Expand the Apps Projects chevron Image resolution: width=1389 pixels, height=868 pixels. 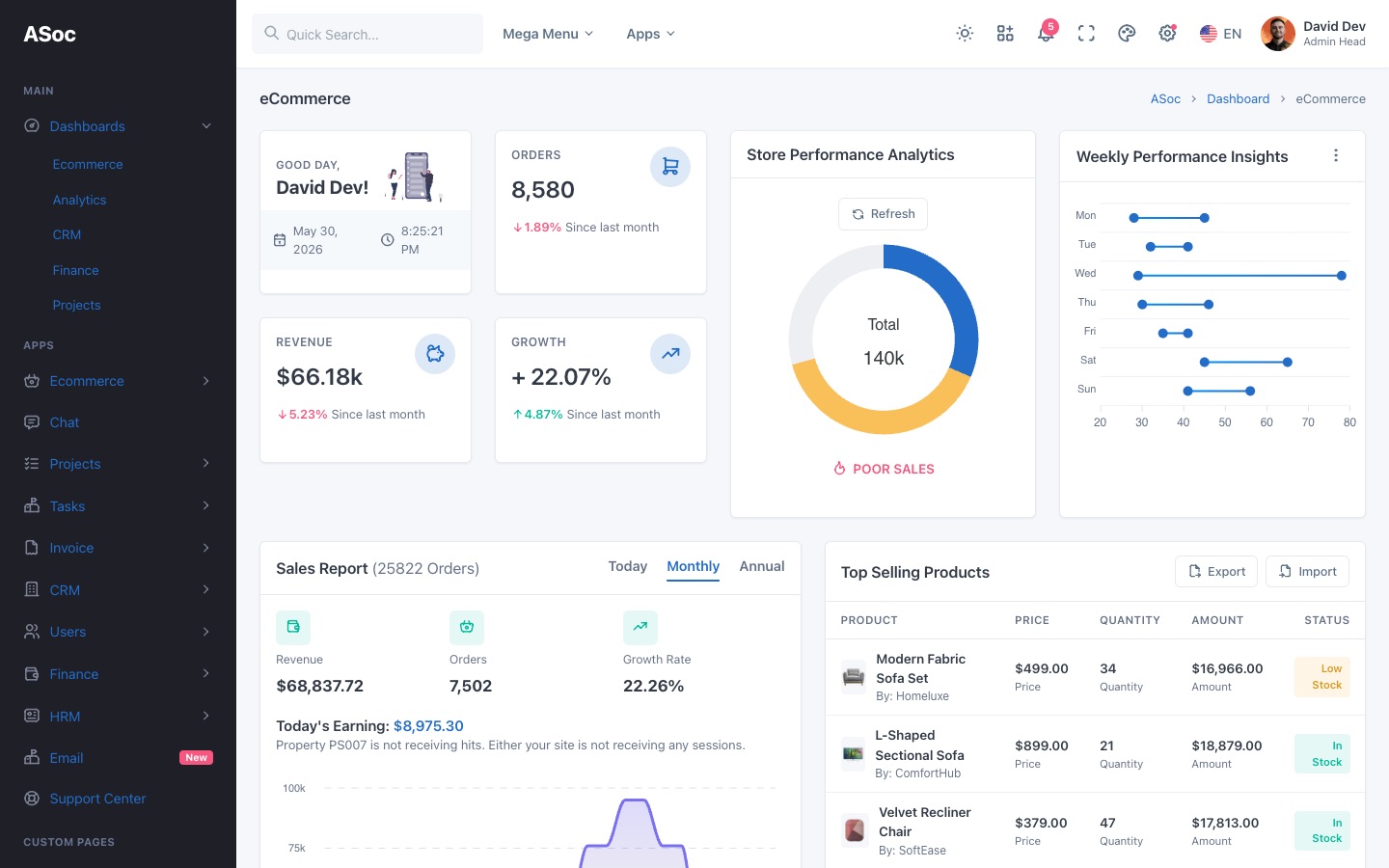[205, 464]
